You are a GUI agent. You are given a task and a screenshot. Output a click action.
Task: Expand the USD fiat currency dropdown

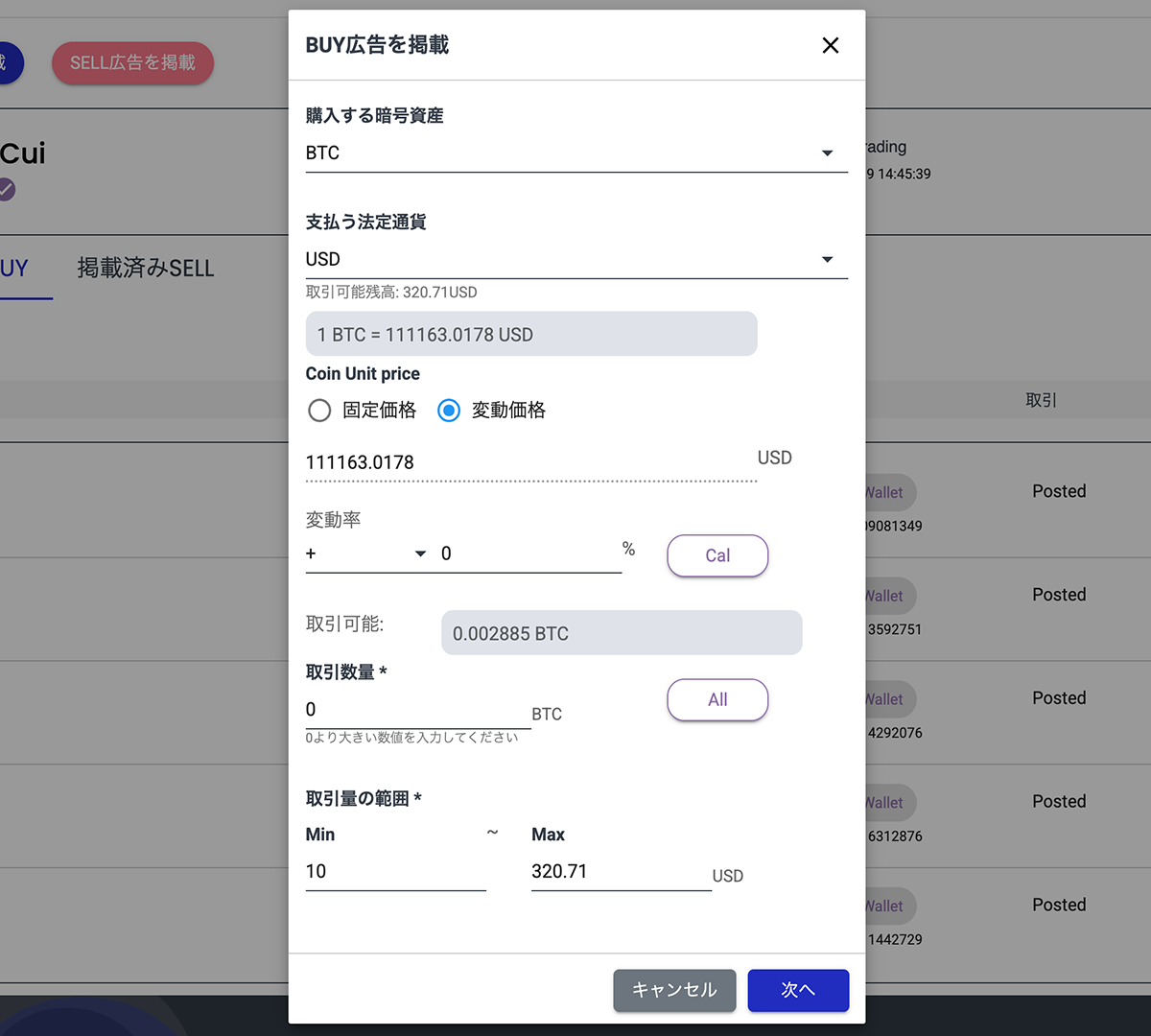tap(575, 260)
